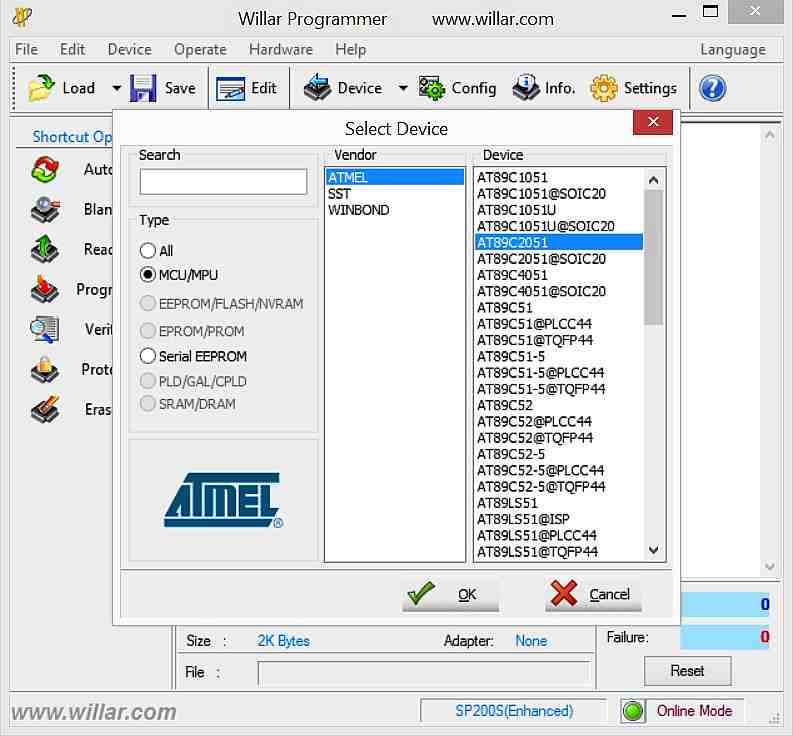This screenshot has height=736, width=793.
Task: Click the Protect lock shortcut icon
Action: click(45, 369)
